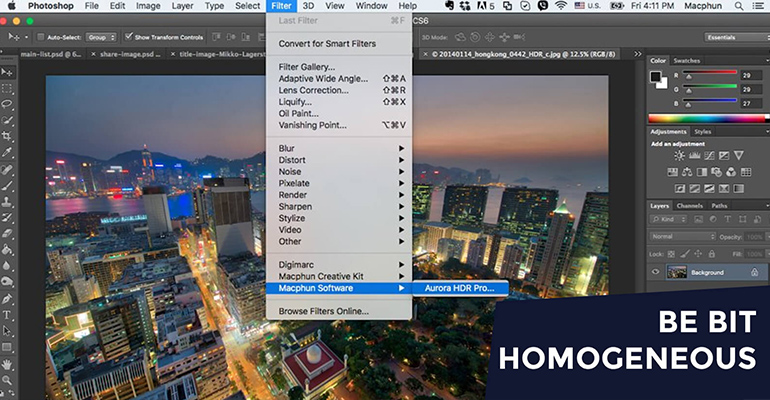Select the Clone Stamp tool
Image resolution: width=770 pixels, height=400 pixels.
7,202
